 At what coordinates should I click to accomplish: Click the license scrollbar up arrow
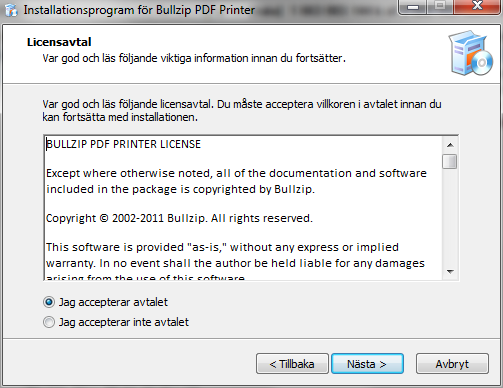coord(450,145)
